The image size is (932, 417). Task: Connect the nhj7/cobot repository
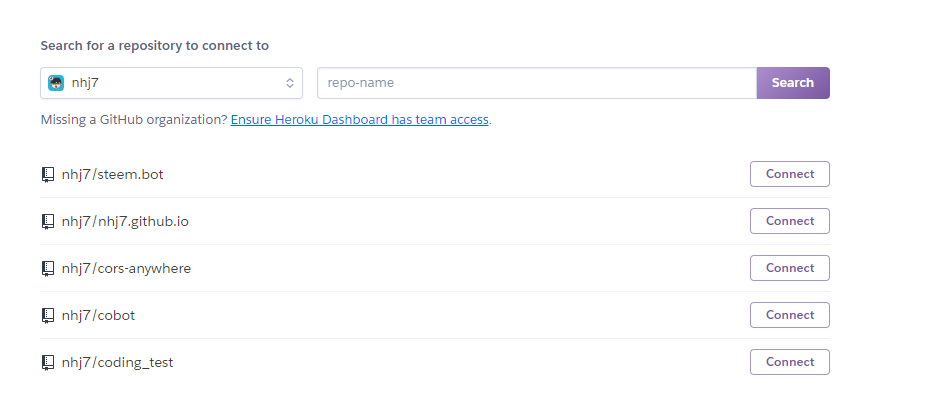[x=790, y=315]
